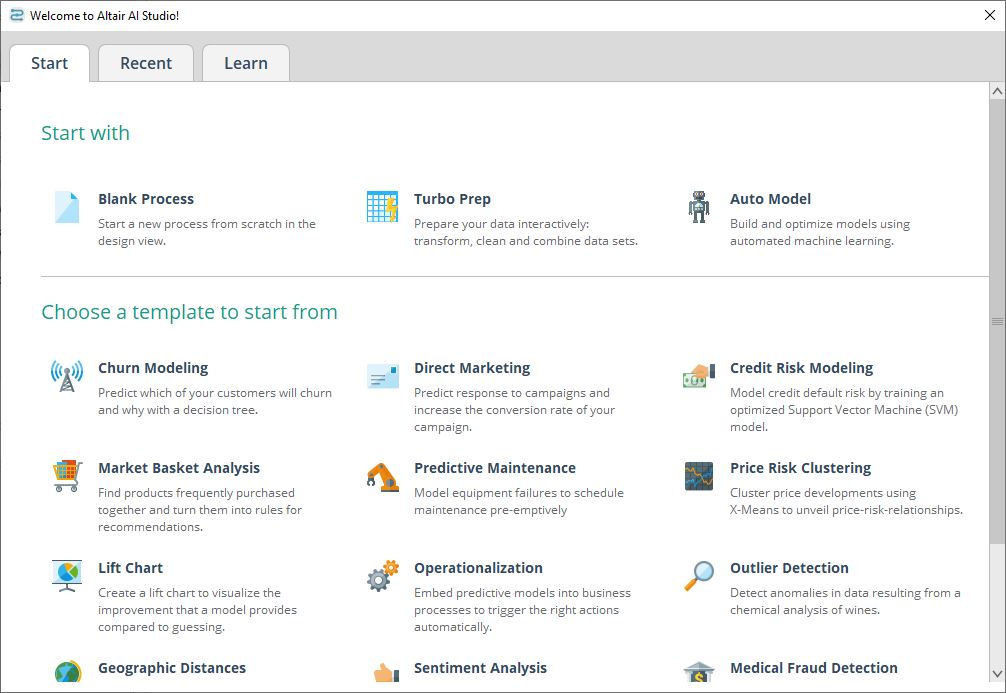This screenshot has height=693, width=1006.
Task: Select the Blank Process icon
Action: 66,207
